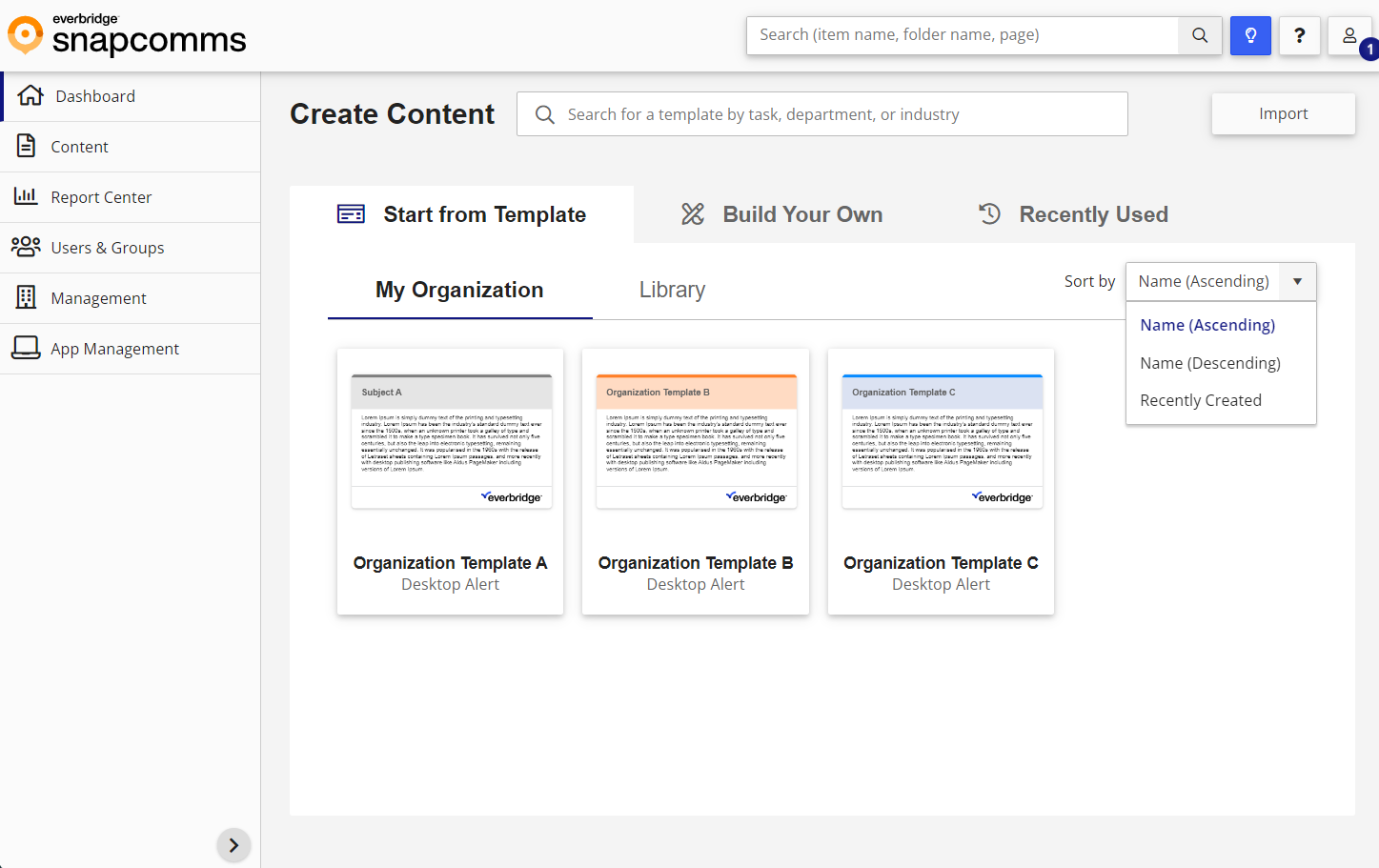Choose Recently Created from the sort list
The height and width of the screenshot is (868, 1379).
pos(1221,400)
